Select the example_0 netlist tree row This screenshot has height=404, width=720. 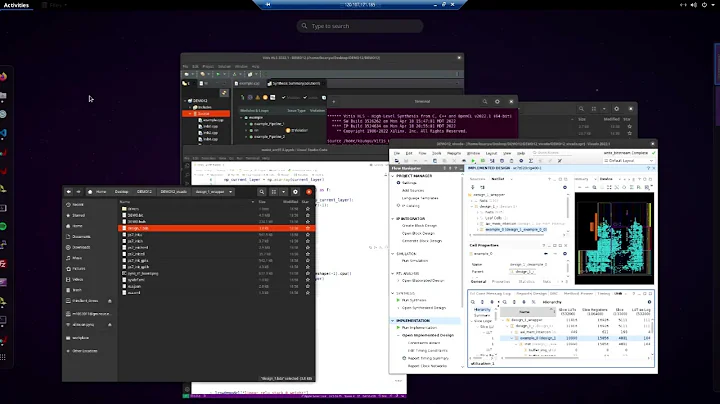tap(516, 229)
